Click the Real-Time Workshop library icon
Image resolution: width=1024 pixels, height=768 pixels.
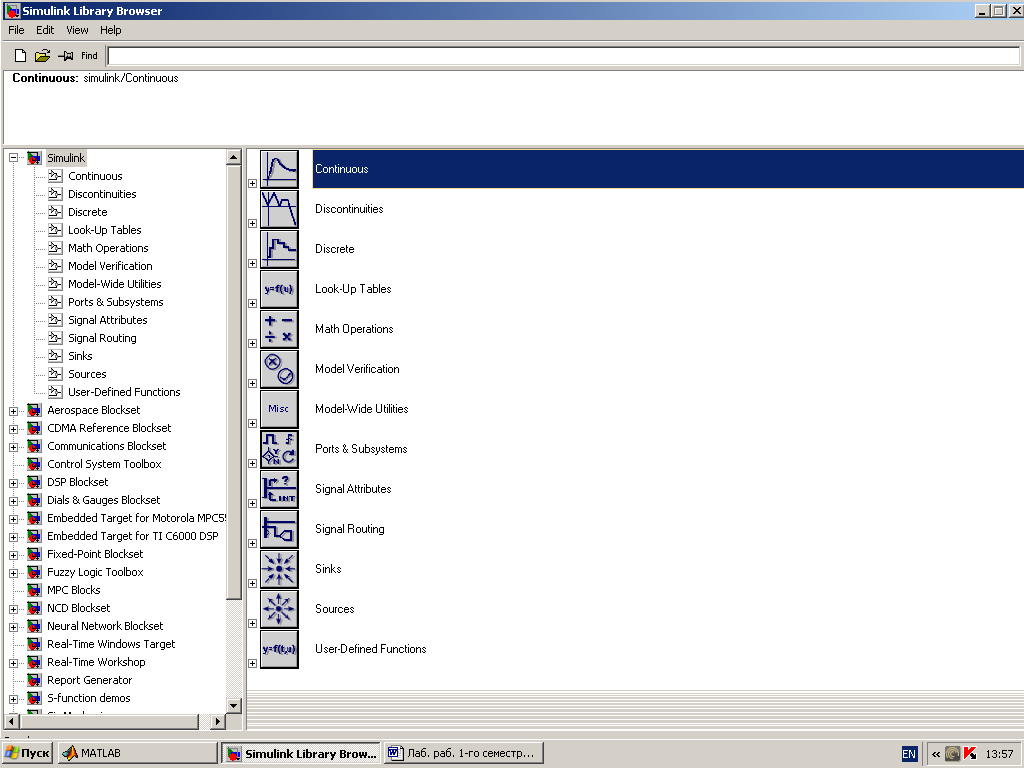click(x=35, y=662)
